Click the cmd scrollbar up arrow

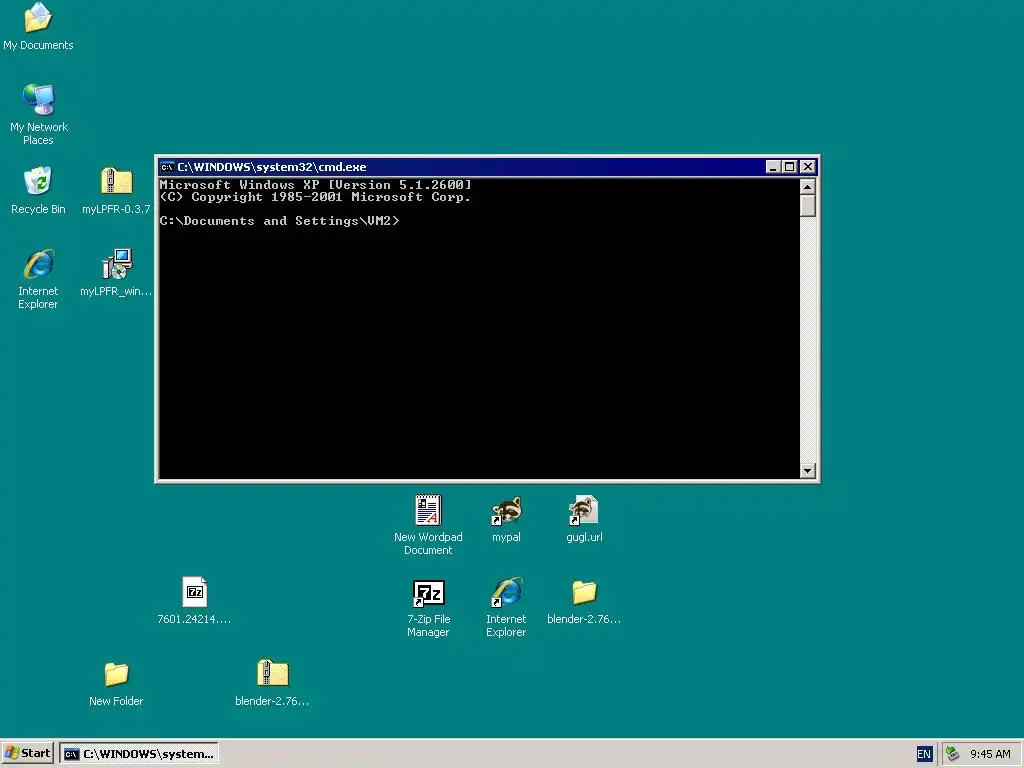808,187
